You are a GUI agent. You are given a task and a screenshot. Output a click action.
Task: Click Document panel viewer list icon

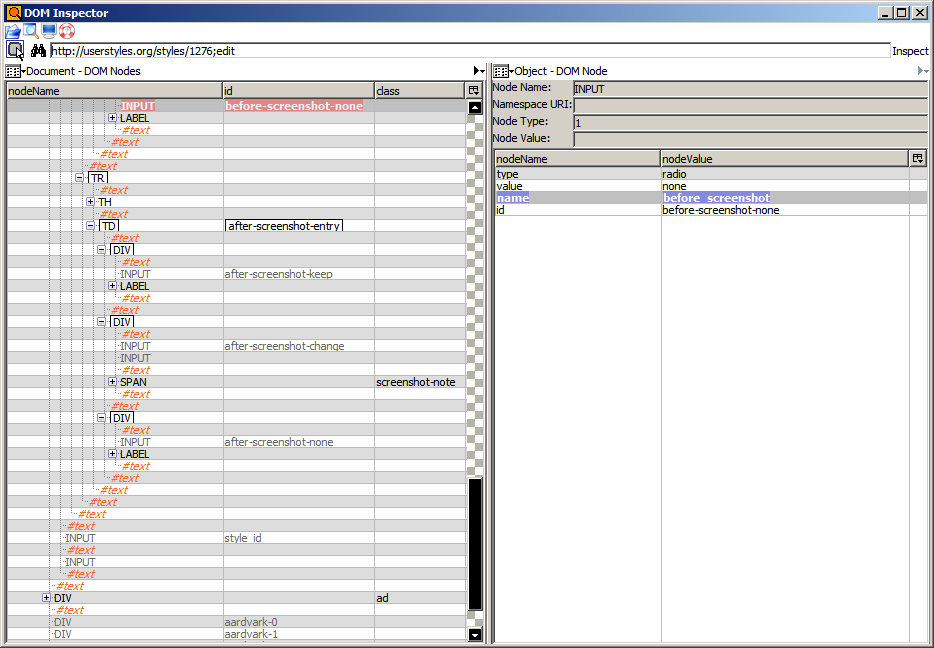click(13, 71)
